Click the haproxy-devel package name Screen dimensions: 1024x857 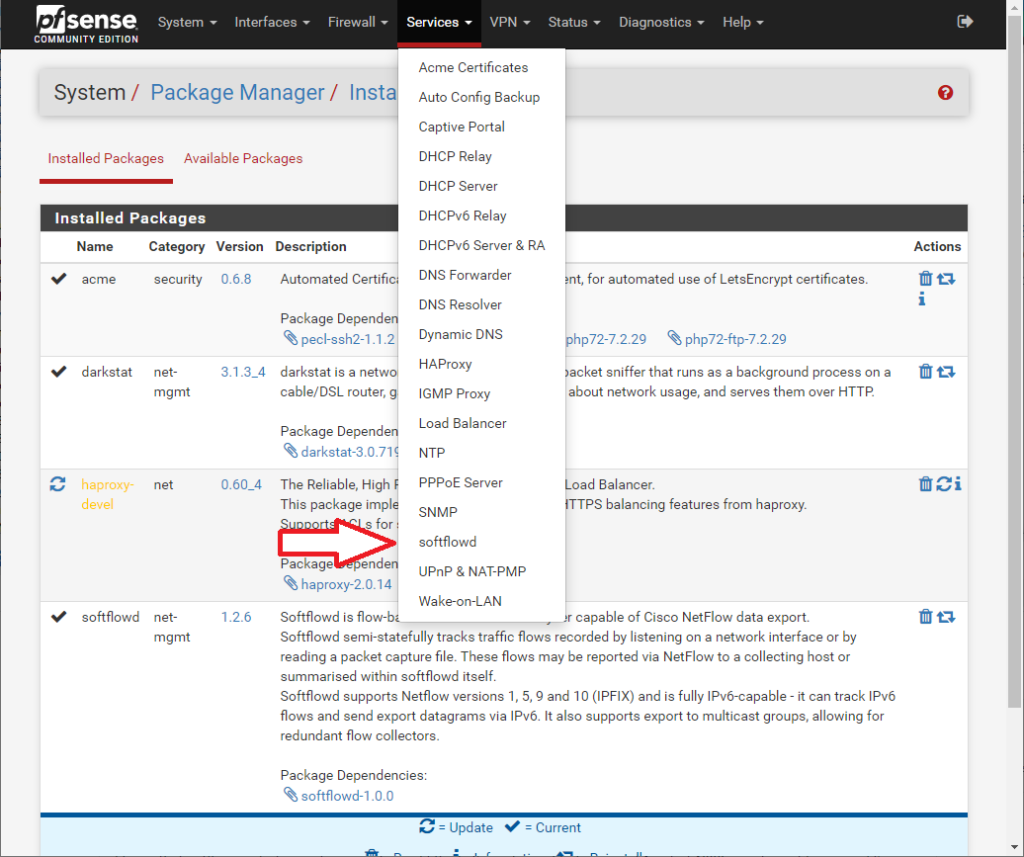coord(107,494)
